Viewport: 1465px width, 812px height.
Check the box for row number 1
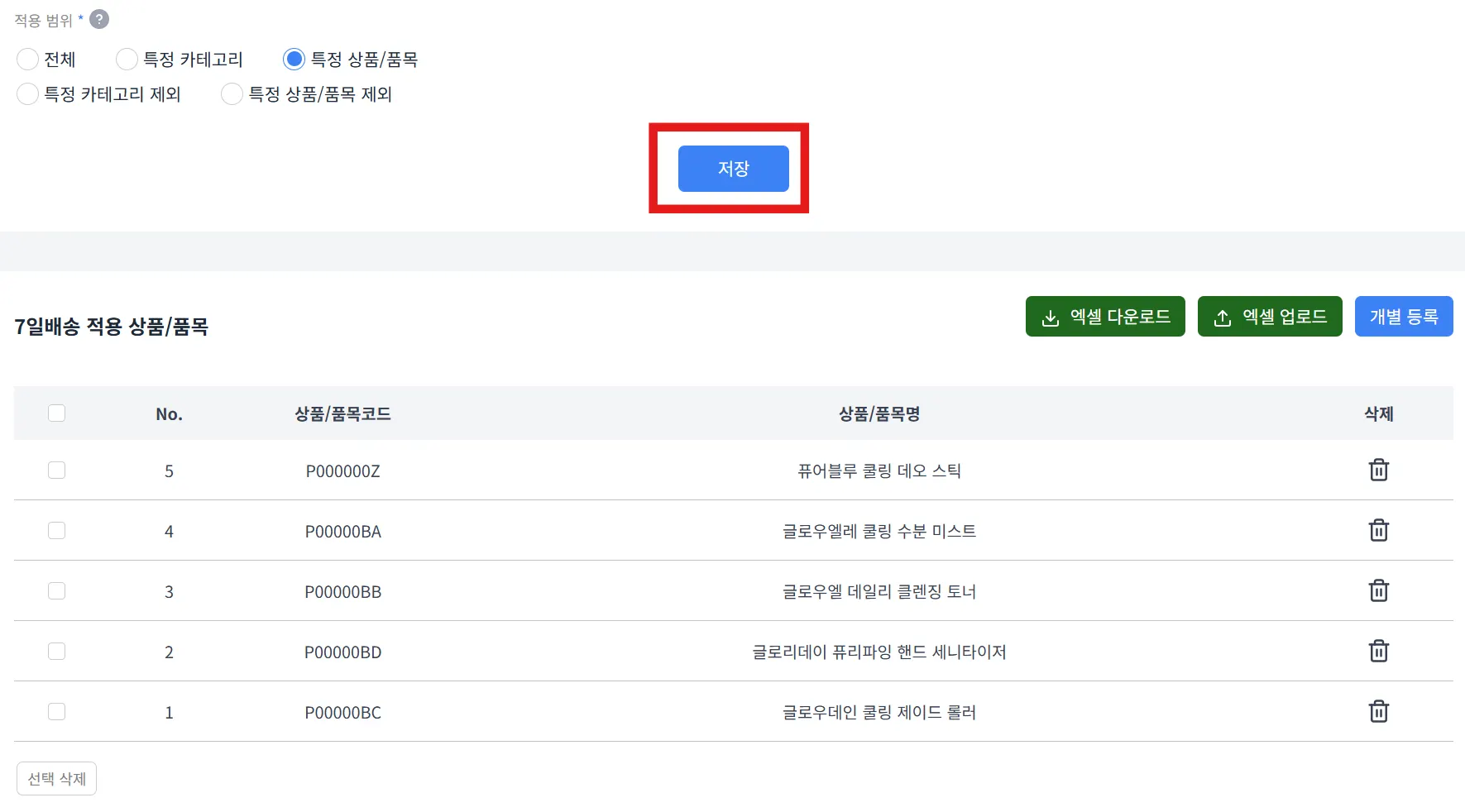(56, 711)
